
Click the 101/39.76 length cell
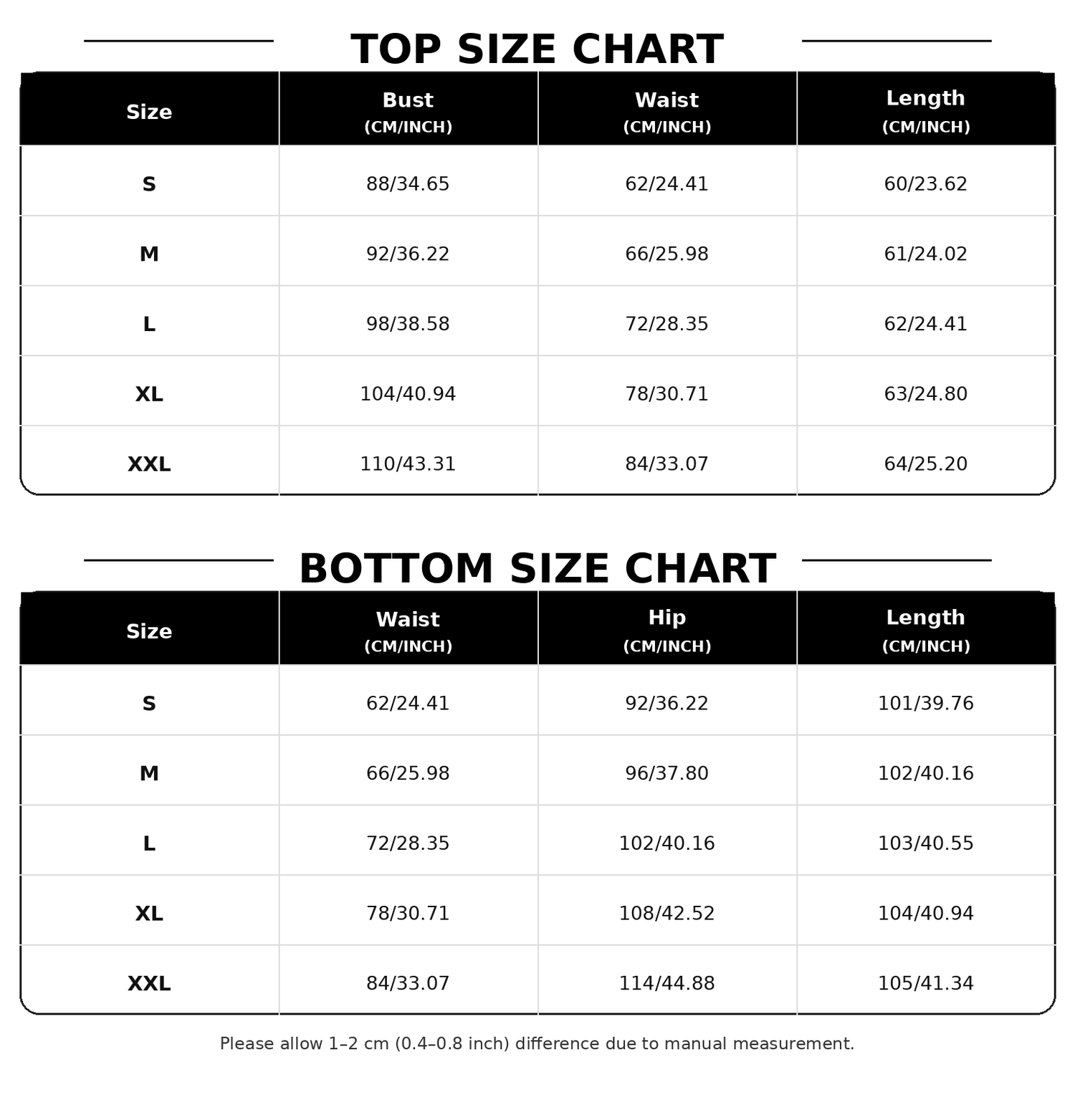[x=925, y=704]
